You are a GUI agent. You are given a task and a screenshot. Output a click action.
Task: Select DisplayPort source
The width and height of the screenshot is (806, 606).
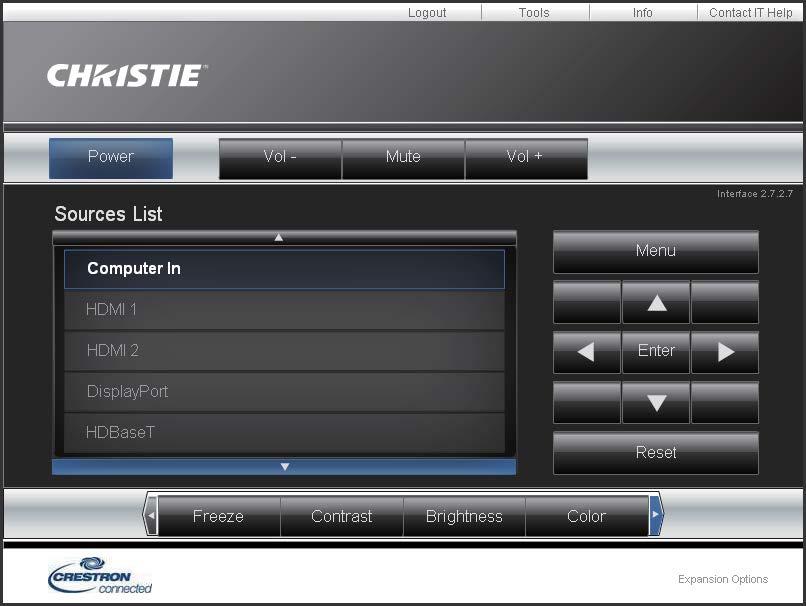[284, 392]
